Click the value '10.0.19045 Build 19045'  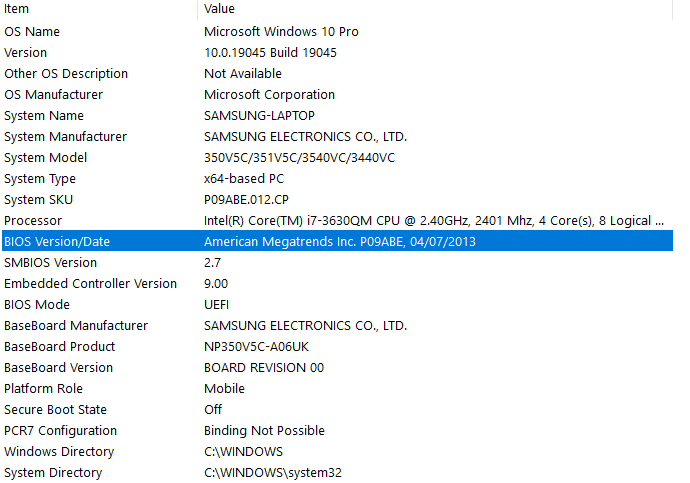(270, 53)
